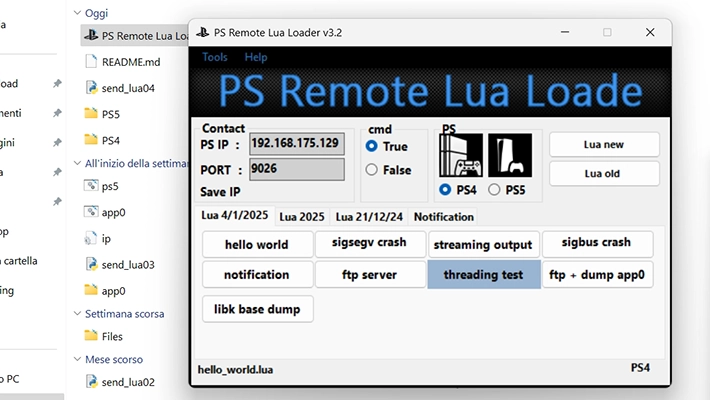Choose the PS5 radio option
The height and width of the screenshot is (400, 710).
494,189
